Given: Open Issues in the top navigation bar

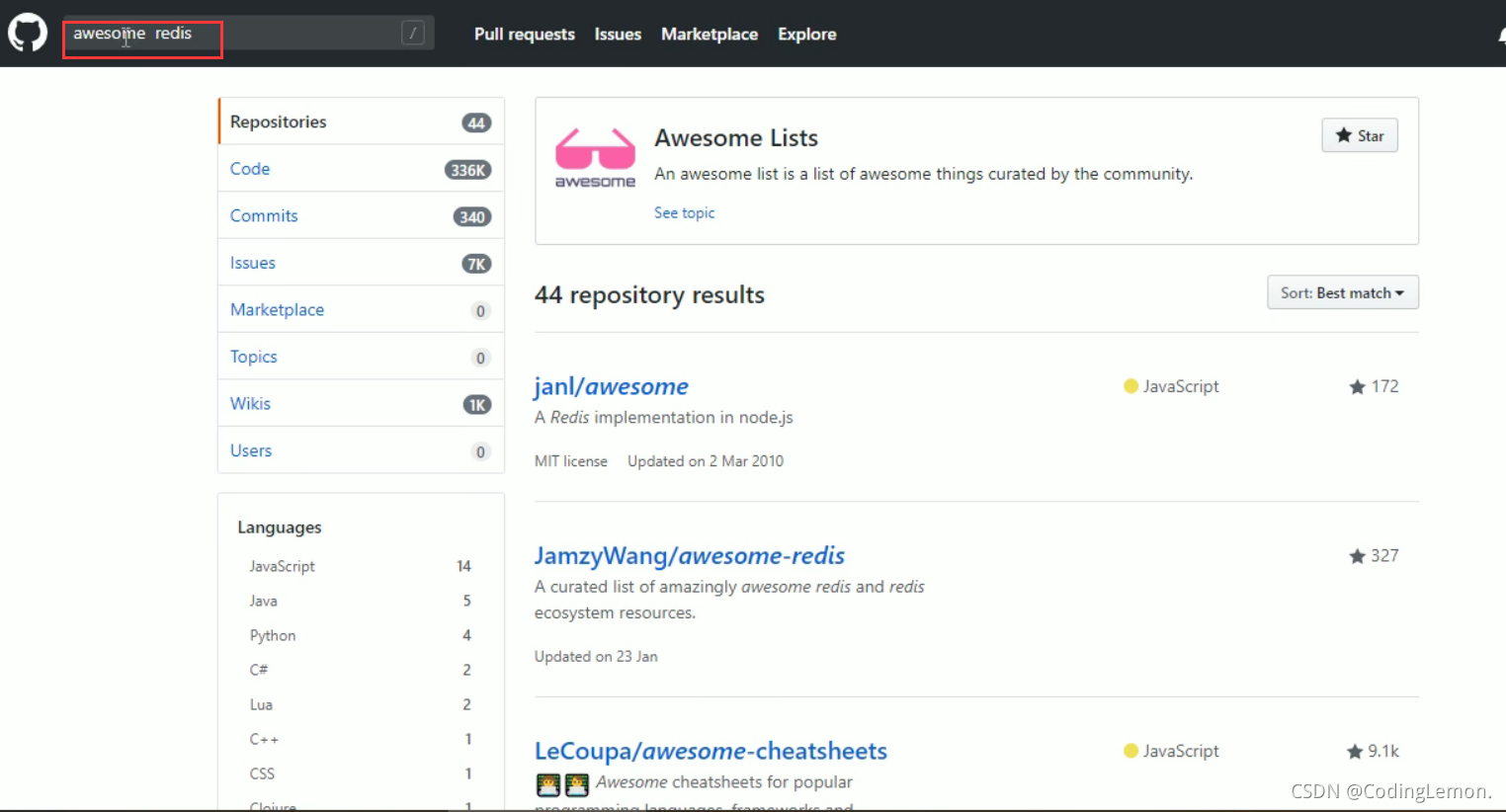Looking at the screenshot, I should (x=618, y=34).
